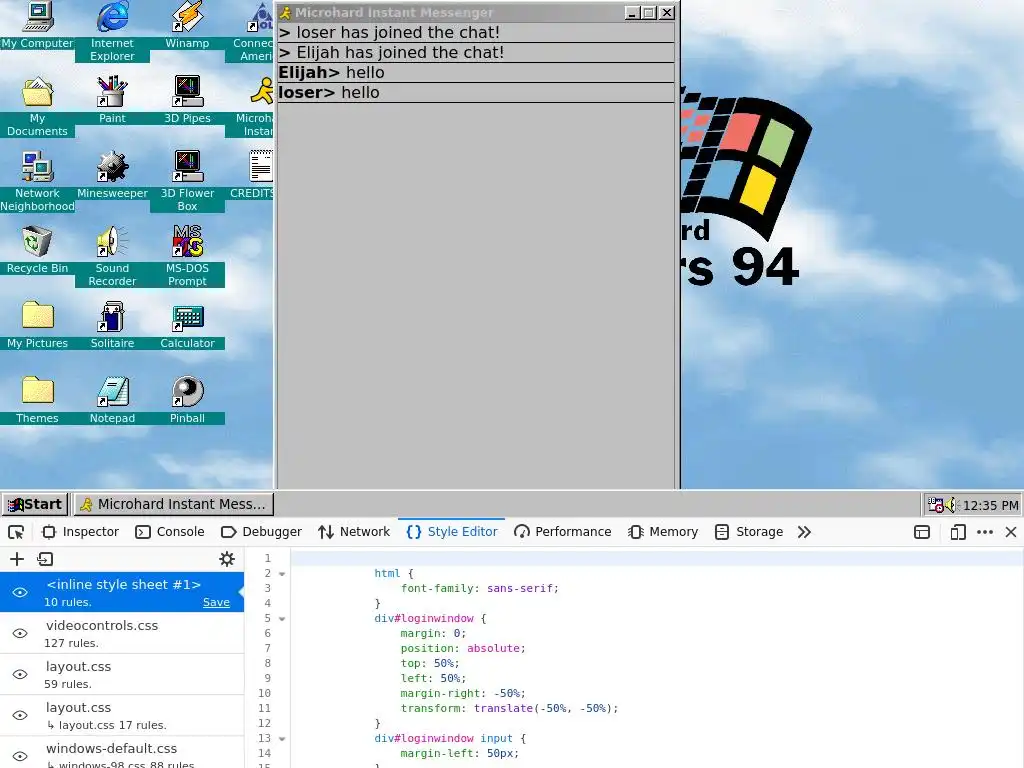The height and width of the screenshot is (768, 1024).
Task: Switch to the Console tab
Action: (170, 532)
